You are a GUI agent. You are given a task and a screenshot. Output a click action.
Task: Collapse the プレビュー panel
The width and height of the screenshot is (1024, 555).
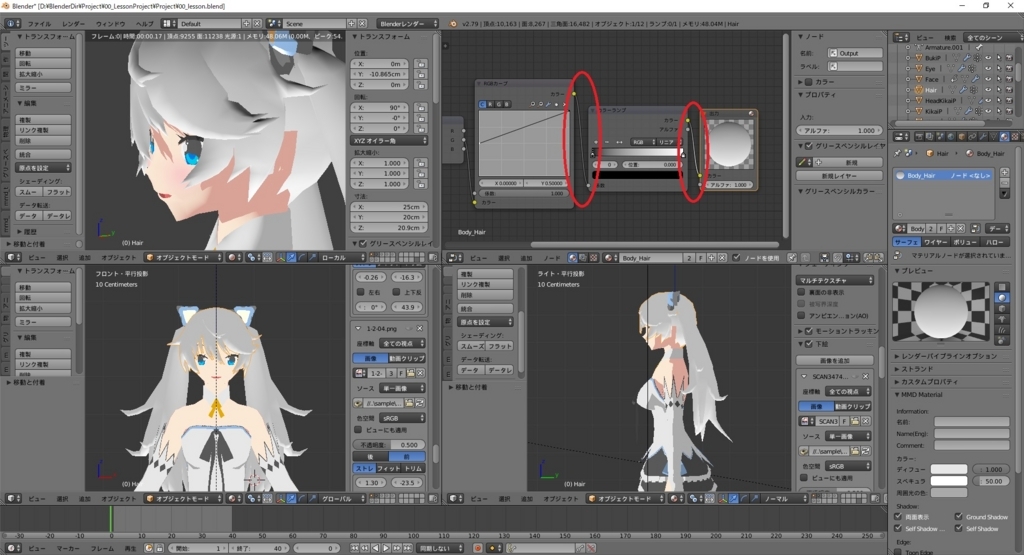click(x=914, y=270)
